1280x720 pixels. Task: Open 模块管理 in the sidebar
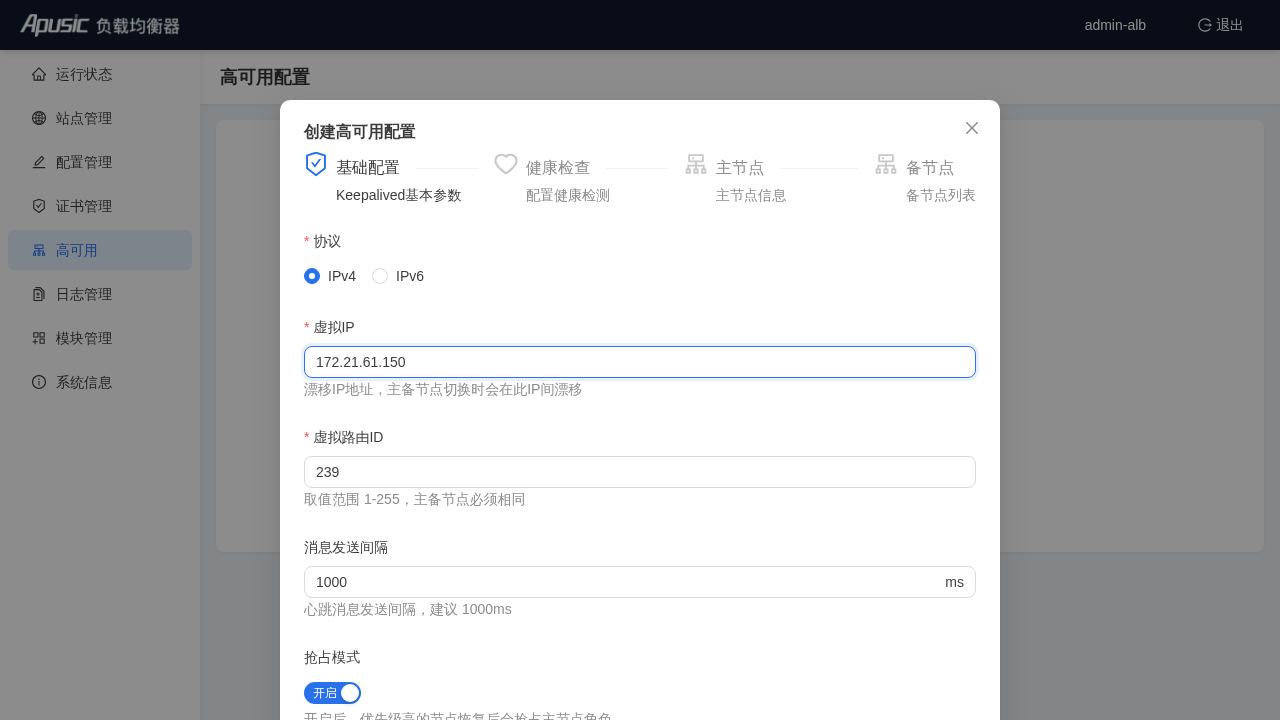pyautogui.click(x=100, y=338)
